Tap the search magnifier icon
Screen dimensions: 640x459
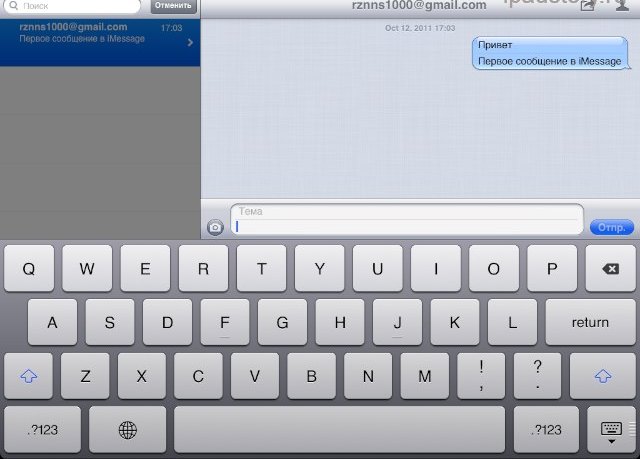pos(13,5)
